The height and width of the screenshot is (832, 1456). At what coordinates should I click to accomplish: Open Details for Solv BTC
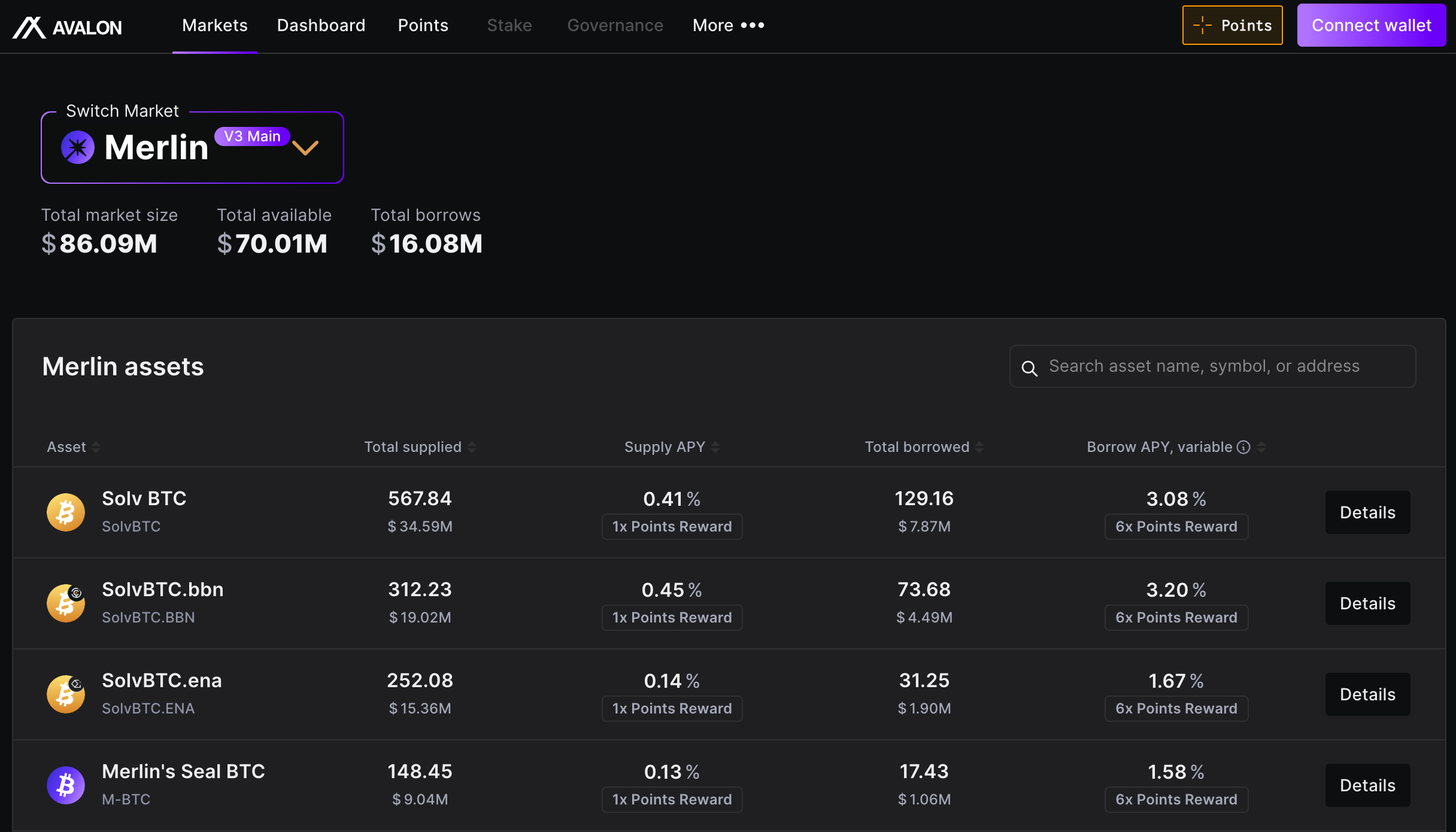[1367, 512]
